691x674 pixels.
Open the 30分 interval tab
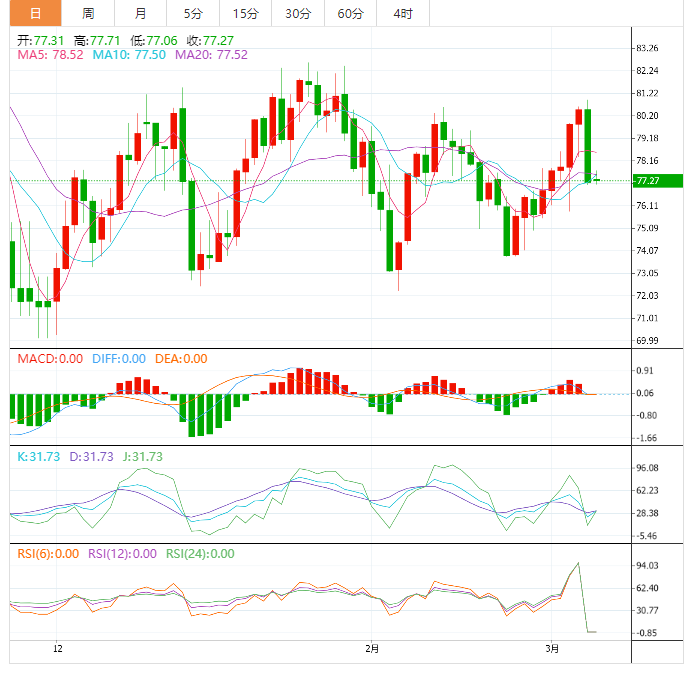pos(298,13)
